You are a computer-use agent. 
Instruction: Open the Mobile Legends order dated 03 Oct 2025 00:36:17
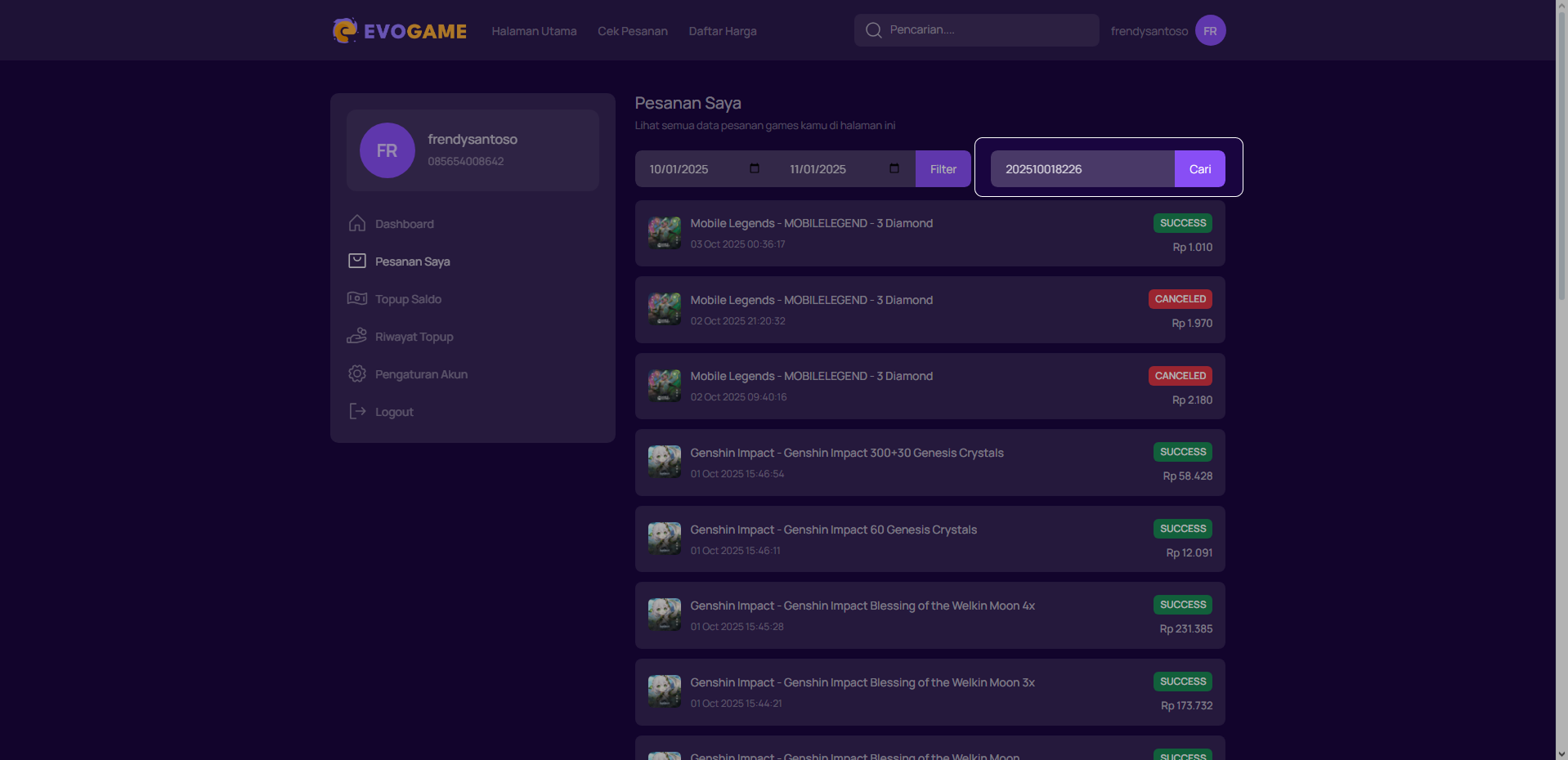pos(930,233)
